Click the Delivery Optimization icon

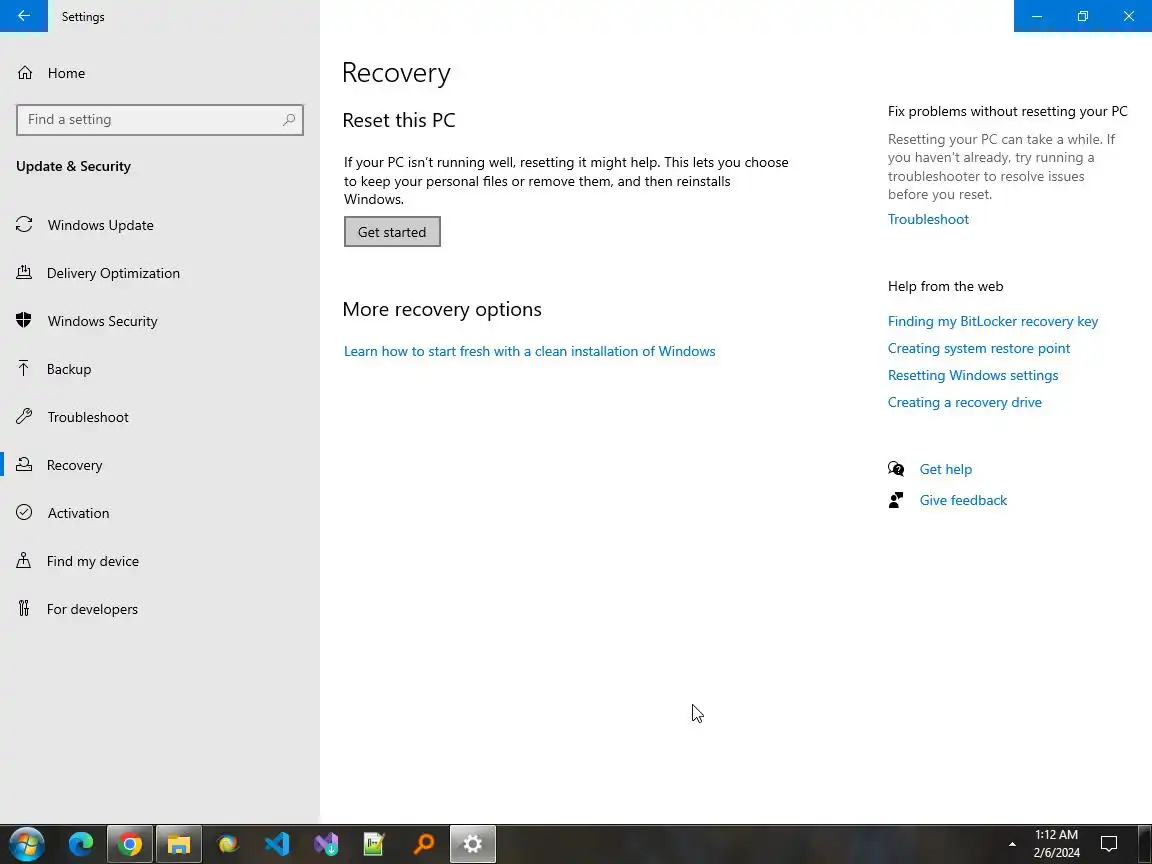point(24,273)
